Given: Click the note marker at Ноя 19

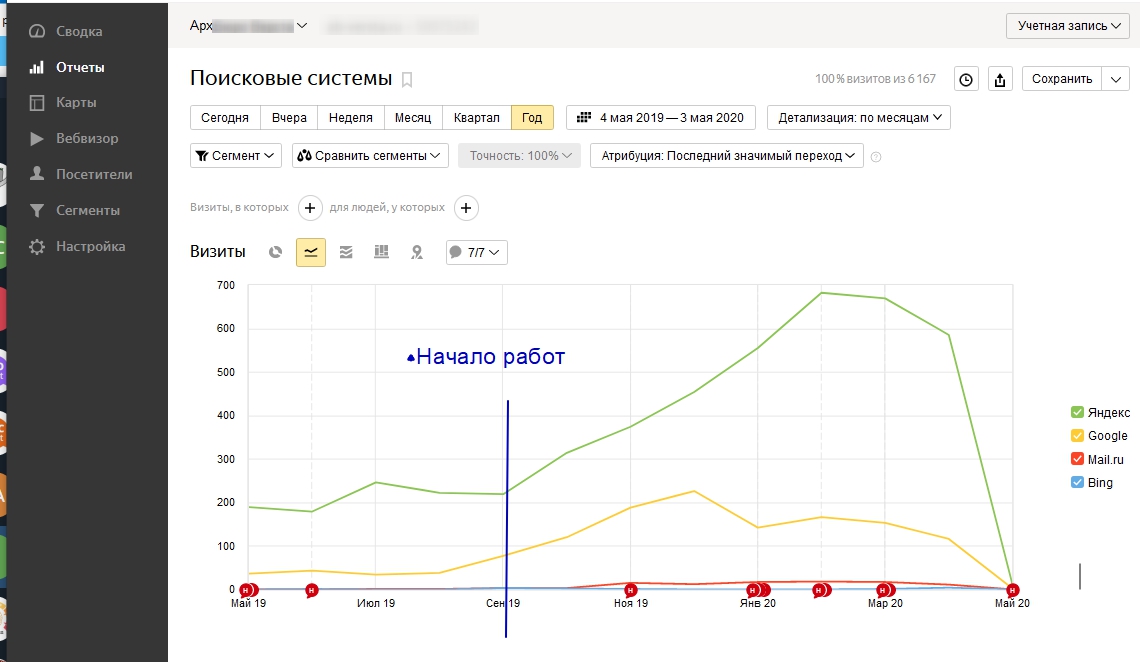Looking at the screenshot, I should [x=630, y=590].
